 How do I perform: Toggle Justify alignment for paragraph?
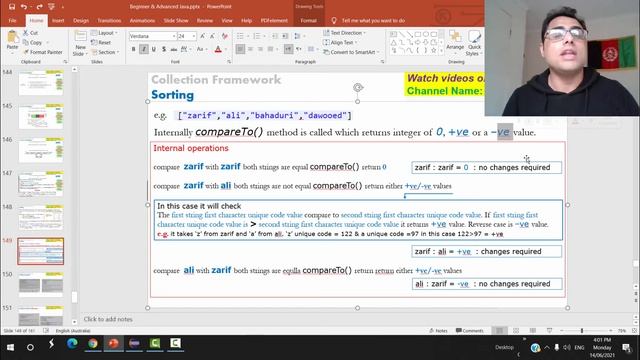pos(270,49)
